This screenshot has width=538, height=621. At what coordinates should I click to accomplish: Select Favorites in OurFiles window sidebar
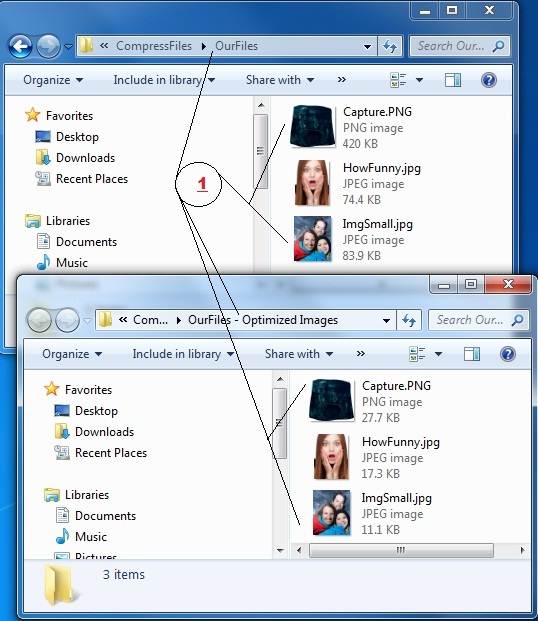click(x=59, y=116)
